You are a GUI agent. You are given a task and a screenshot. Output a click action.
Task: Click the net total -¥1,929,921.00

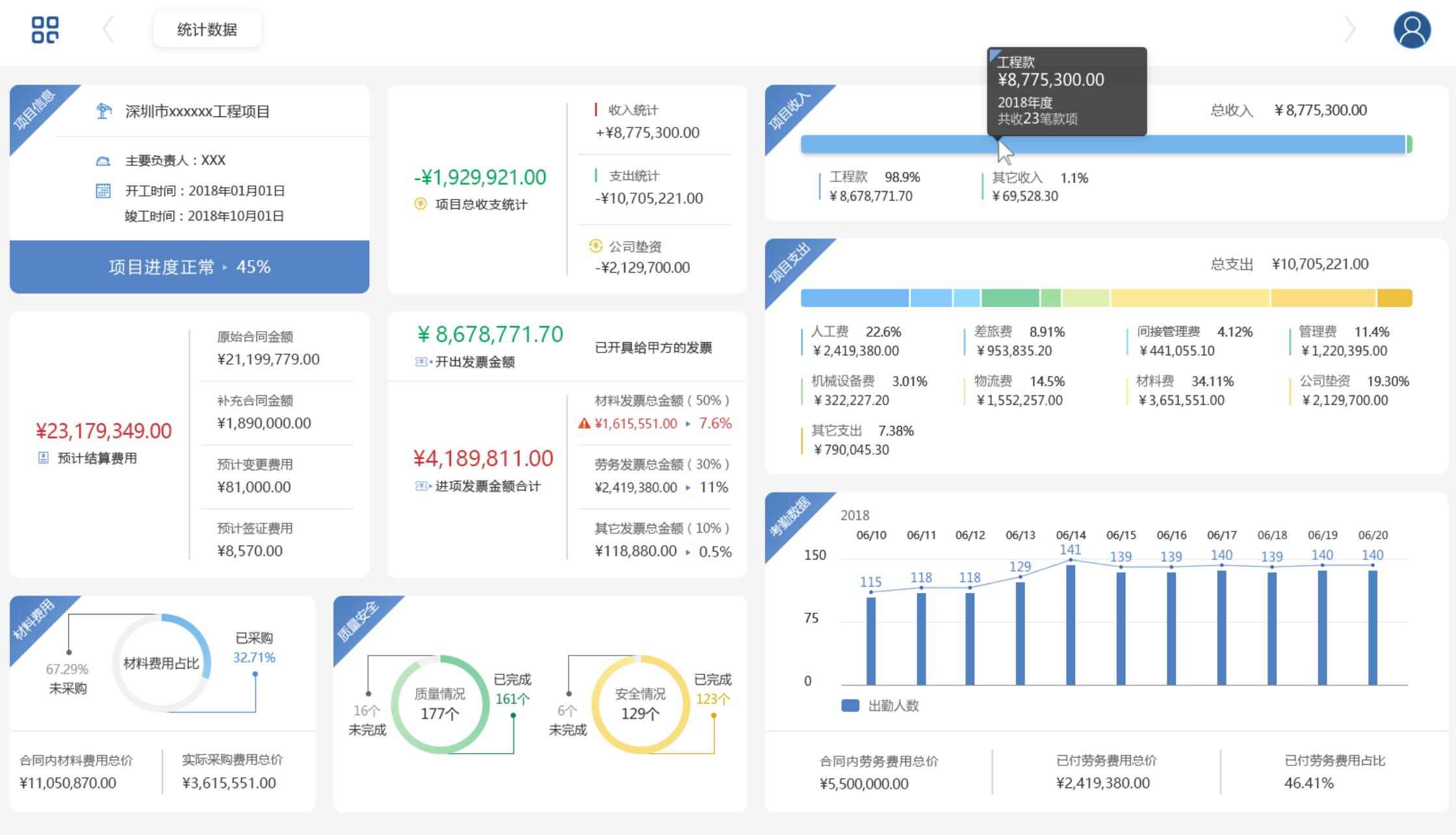point(480,177)
